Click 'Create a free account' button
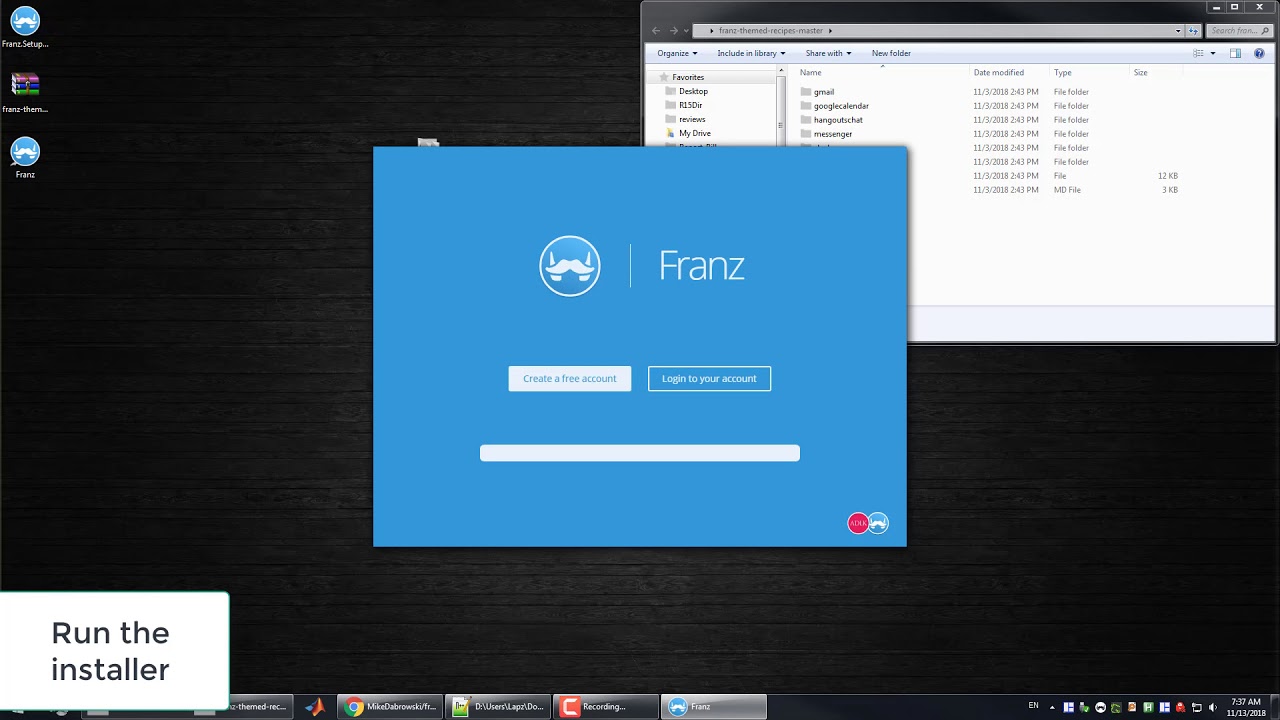This screenshot has width=1280, height=720. (570, 379)
